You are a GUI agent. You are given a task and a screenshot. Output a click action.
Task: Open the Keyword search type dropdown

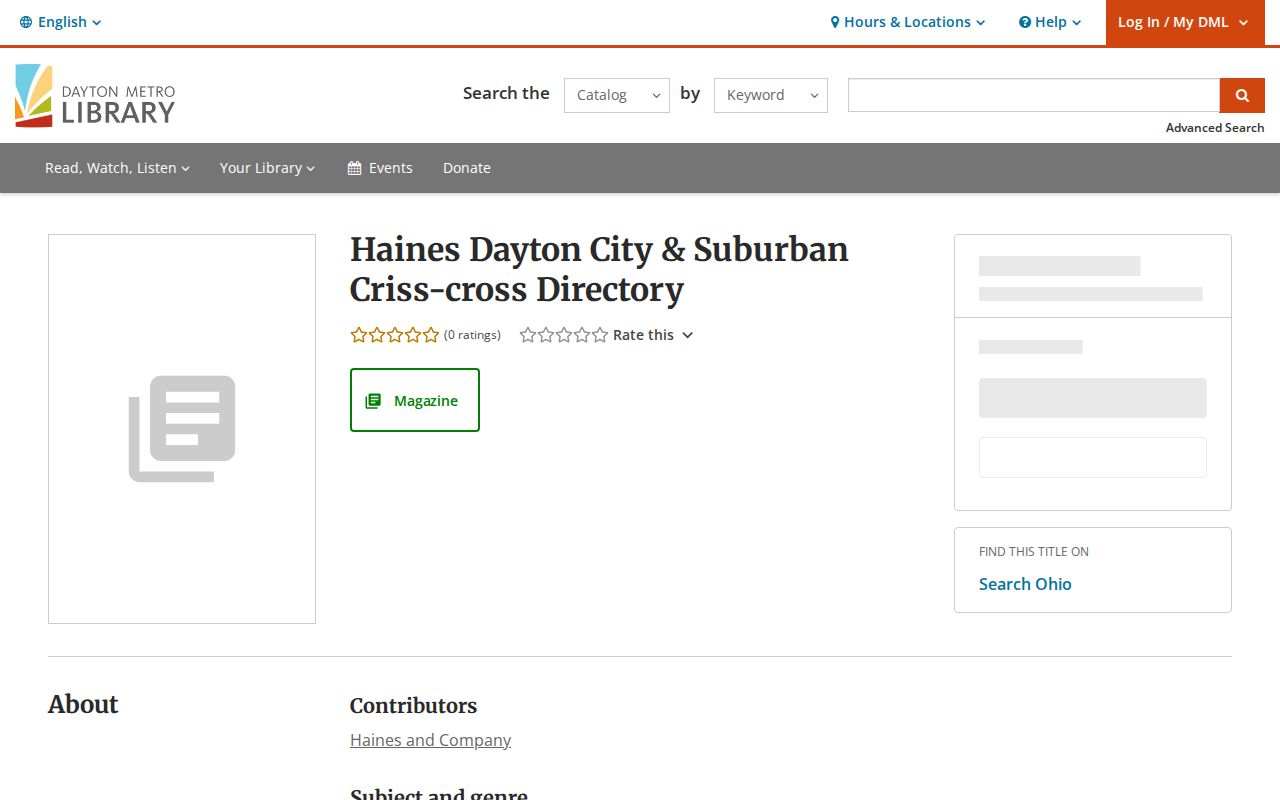pos(771,95)
